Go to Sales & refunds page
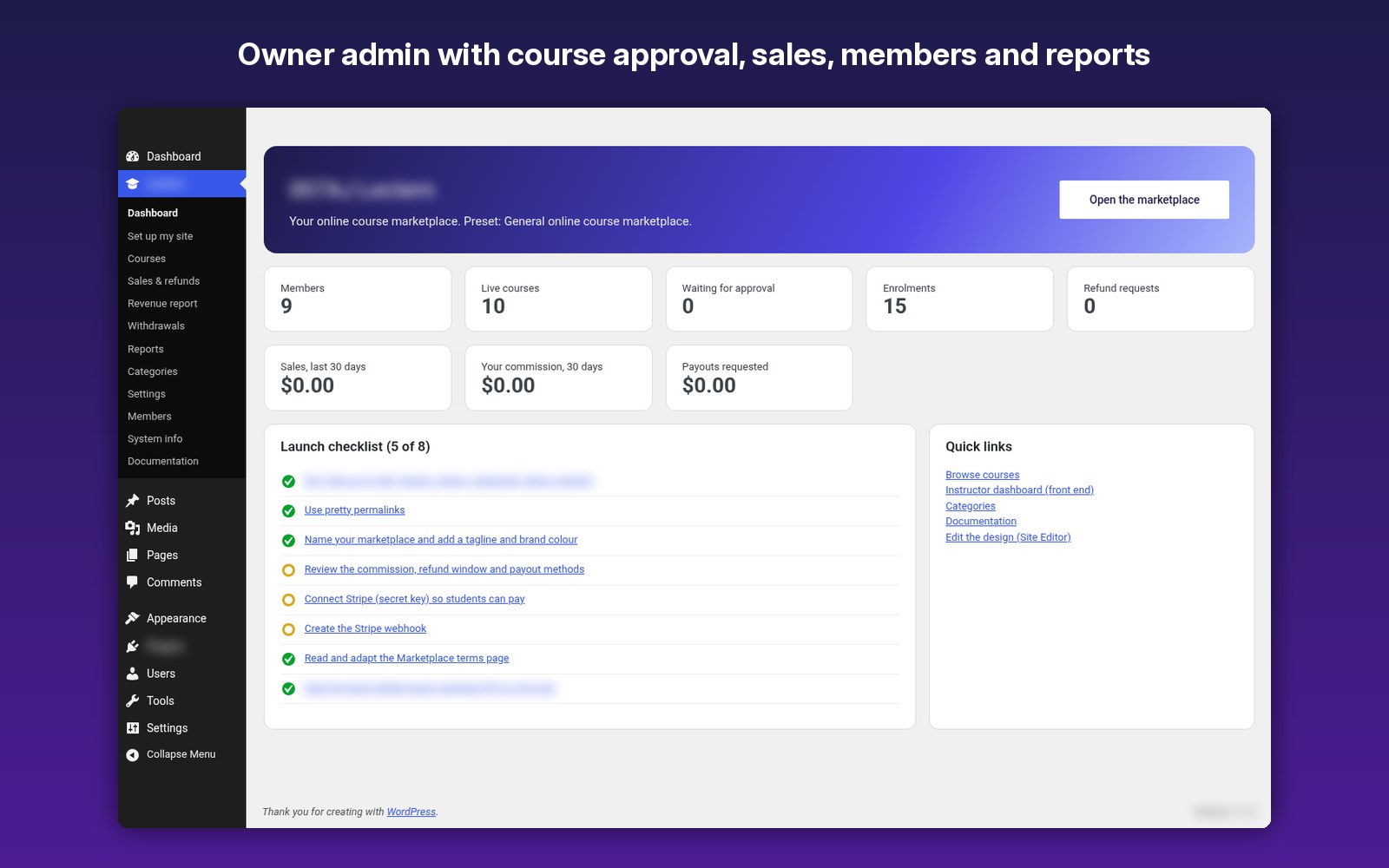 [164, 281]
